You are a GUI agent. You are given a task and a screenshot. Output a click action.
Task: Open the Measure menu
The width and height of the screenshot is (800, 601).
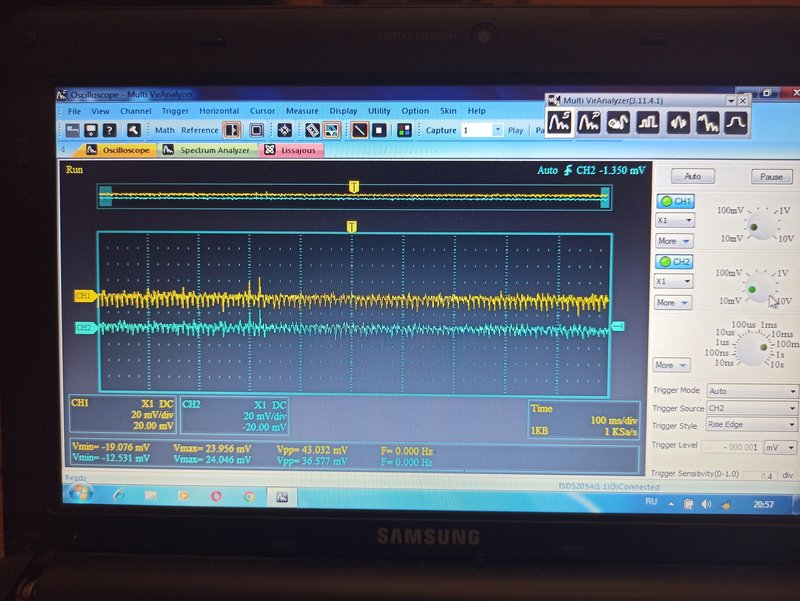coord(302,111)
